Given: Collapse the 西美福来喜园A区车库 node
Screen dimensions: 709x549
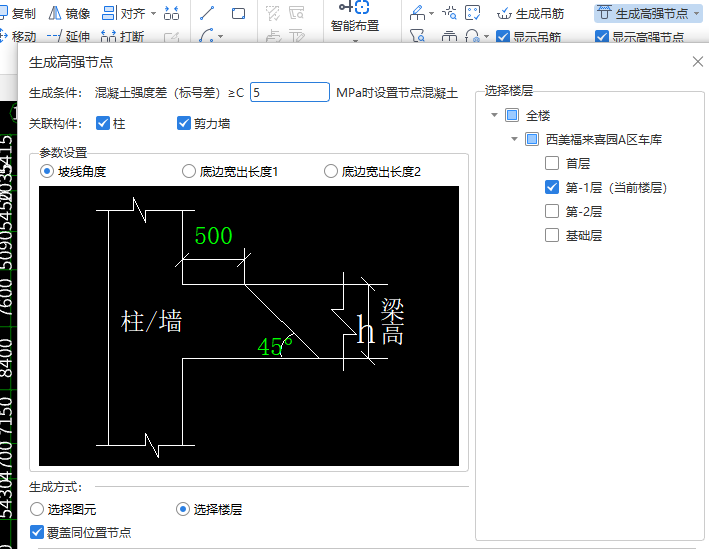Looking at the screenshot, I should (x=514, y=139).
